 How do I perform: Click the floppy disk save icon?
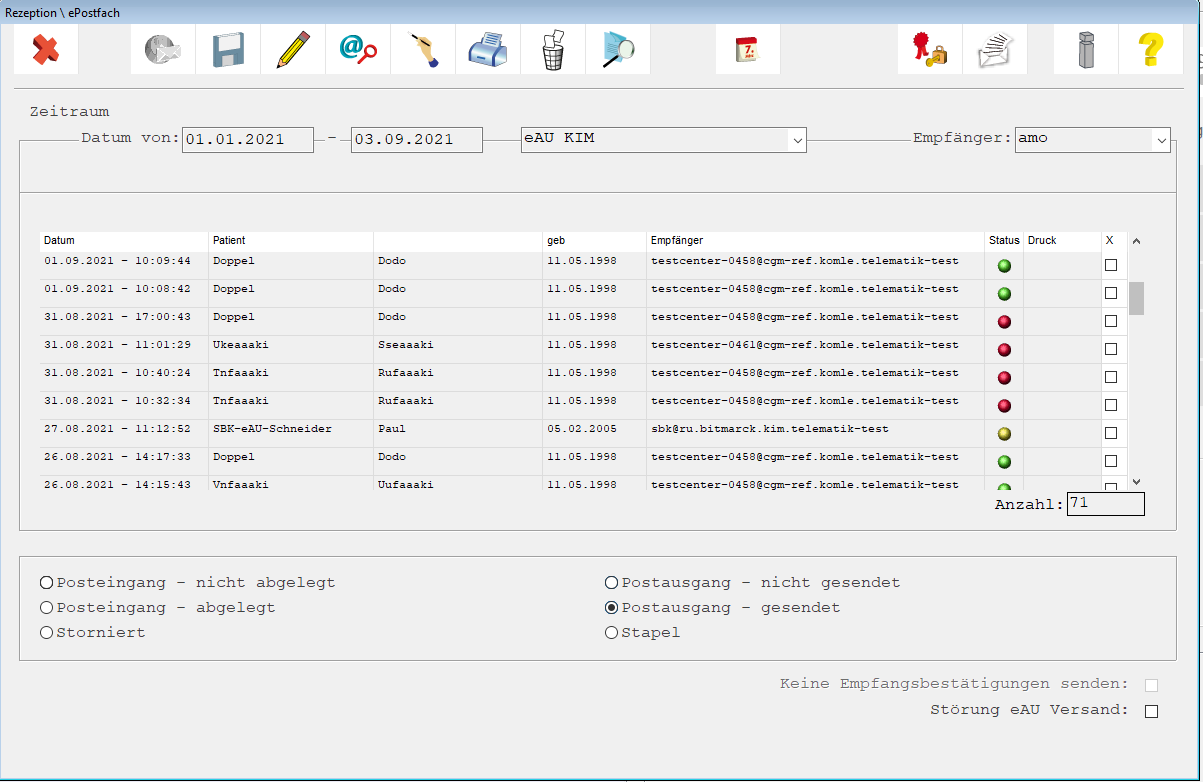click(228, 49)
